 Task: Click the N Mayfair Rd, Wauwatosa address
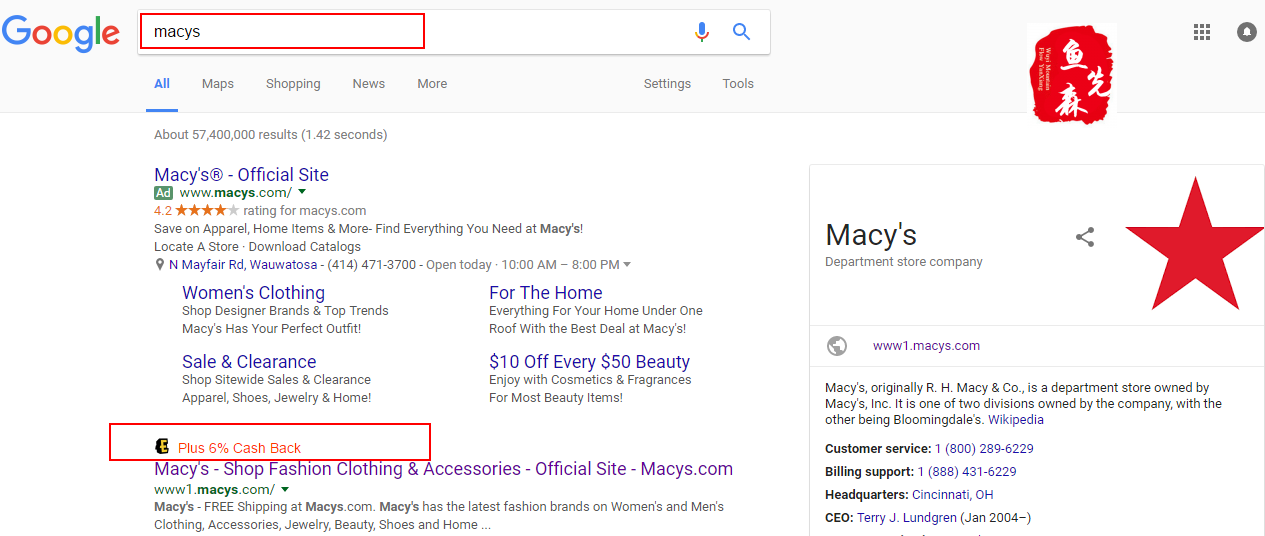[243, 265]
